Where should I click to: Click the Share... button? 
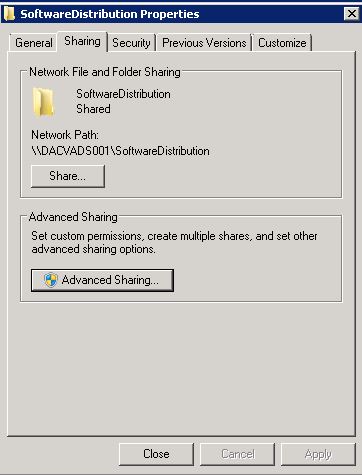68,176
